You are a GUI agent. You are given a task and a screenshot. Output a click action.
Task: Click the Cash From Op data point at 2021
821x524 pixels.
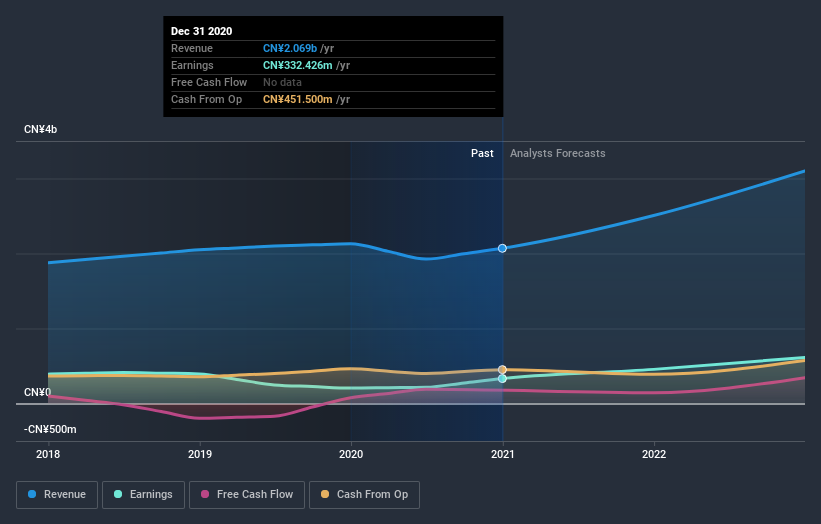pos(502,370)
